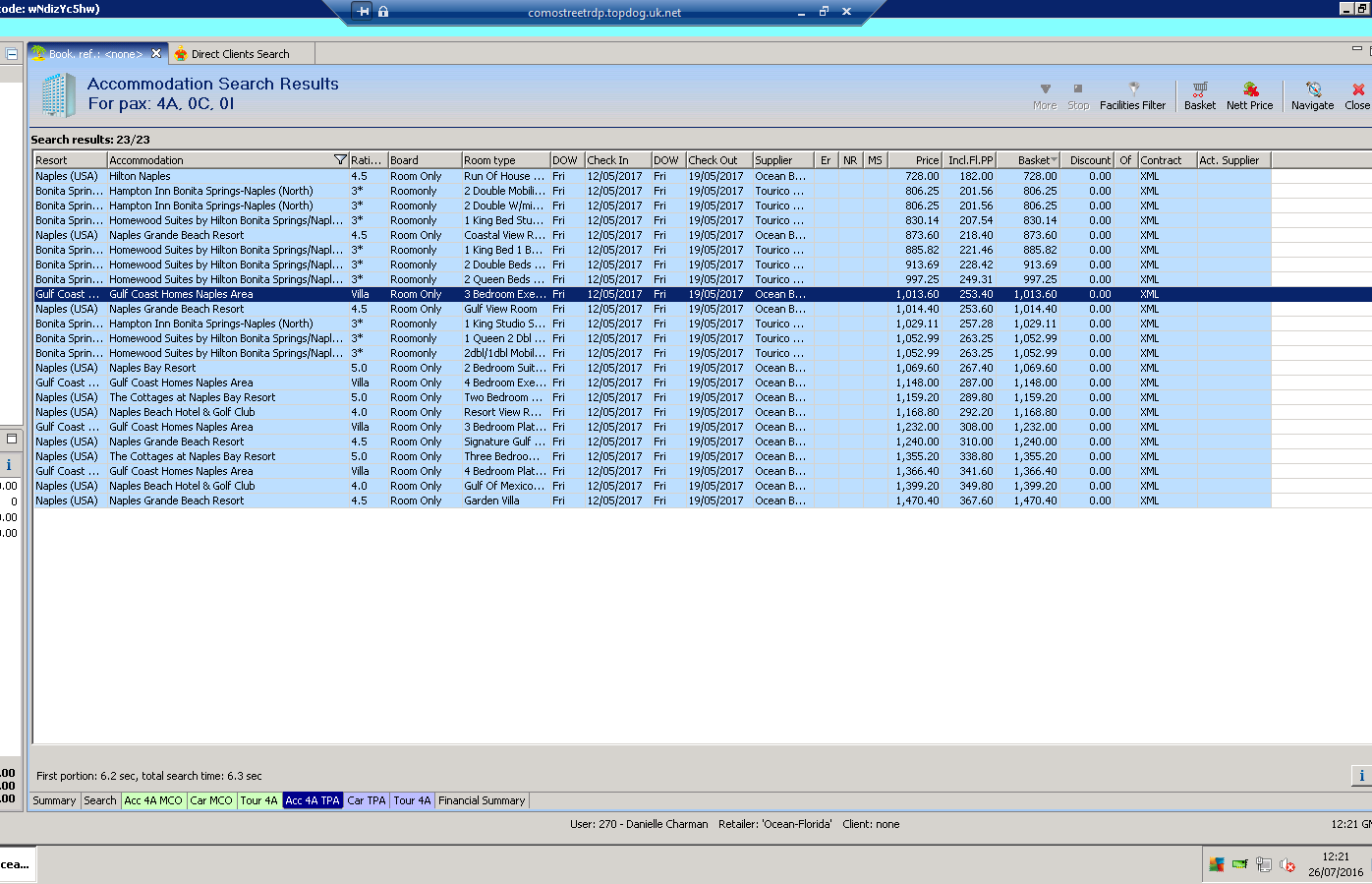
Task: Click the info button at bottom right
Action: 1361,776
